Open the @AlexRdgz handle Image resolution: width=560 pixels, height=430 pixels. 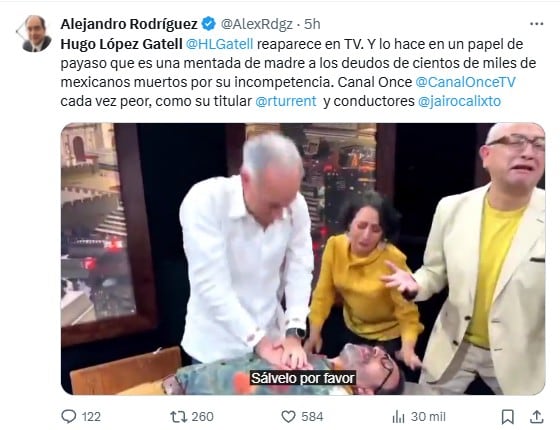click(257, 24)
